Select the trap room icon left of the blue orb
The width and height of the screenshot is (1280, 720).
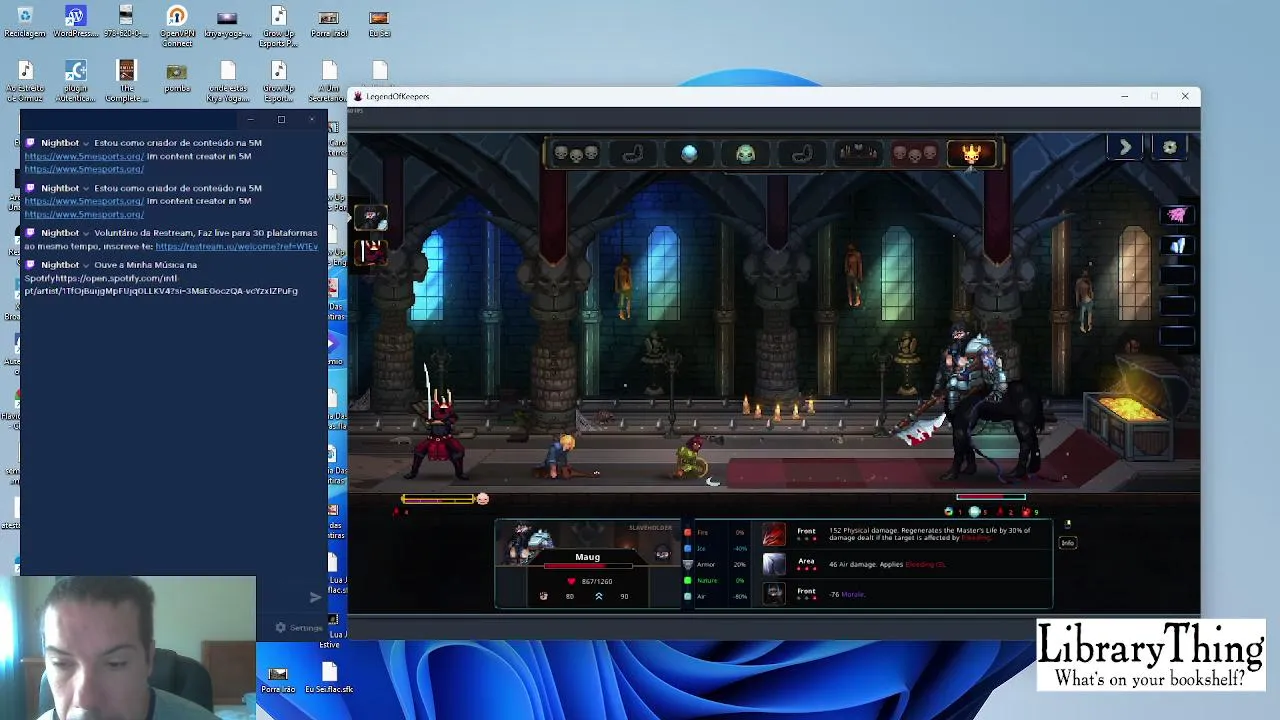(633, 153)
